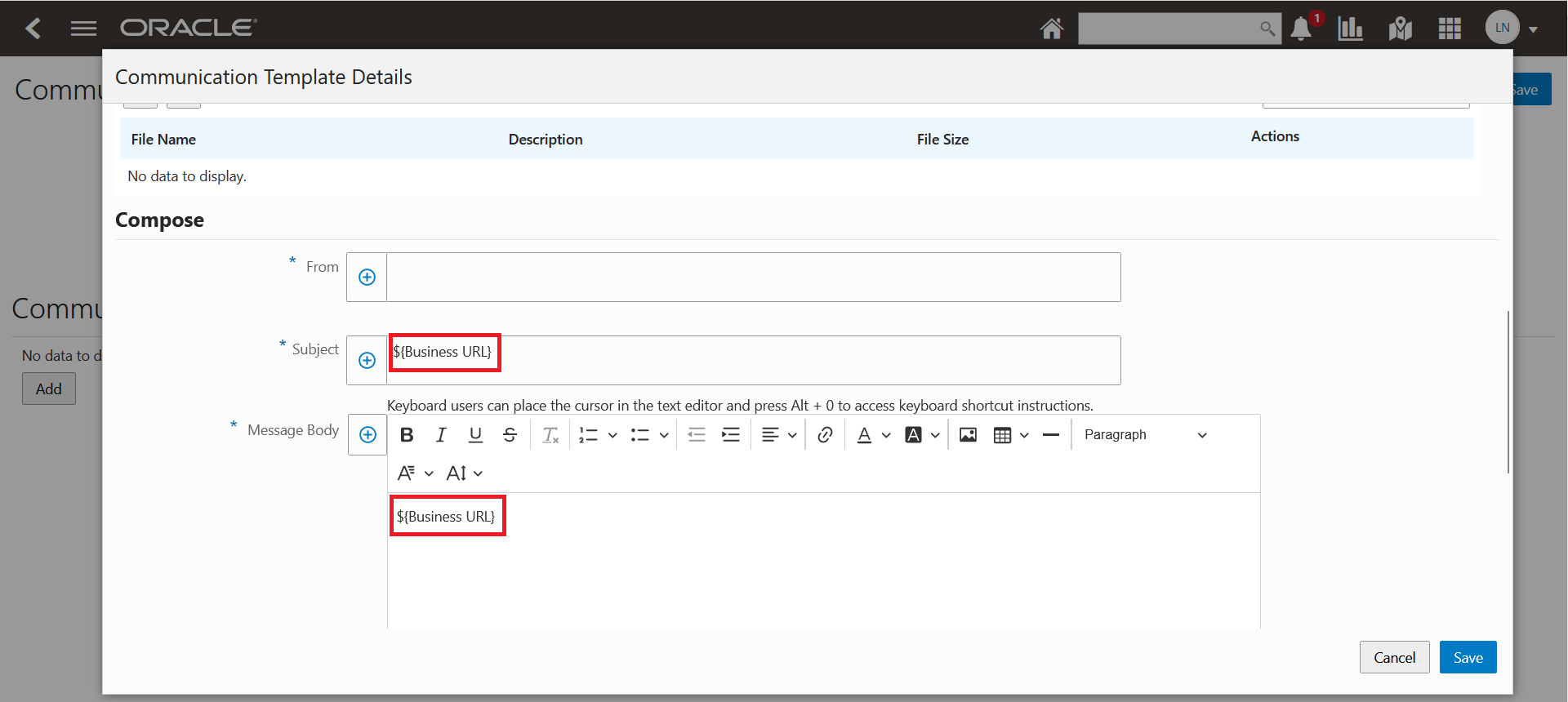Open the apps grid icon
The image size is (1568, 702).
[x=1450, y=29]
